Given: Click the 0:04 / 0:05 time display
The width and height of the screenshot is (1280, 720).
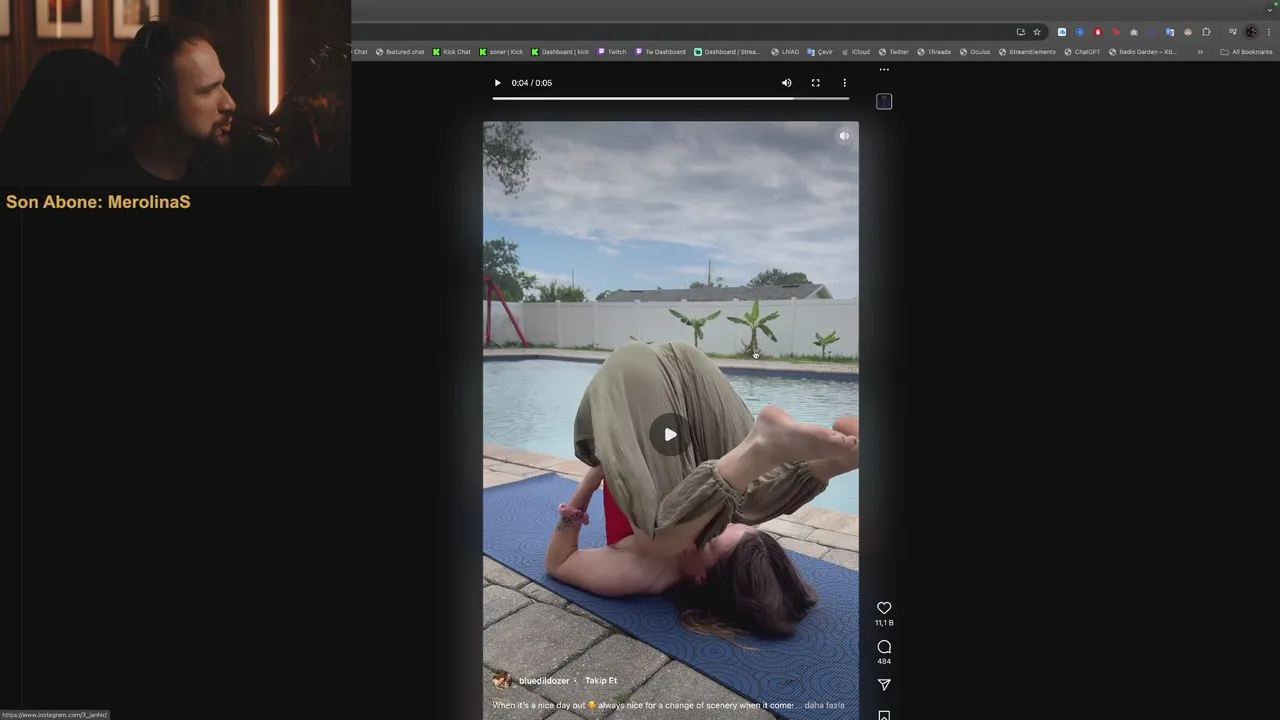Looking at the screenshot, I should click(x=531, y=83).
